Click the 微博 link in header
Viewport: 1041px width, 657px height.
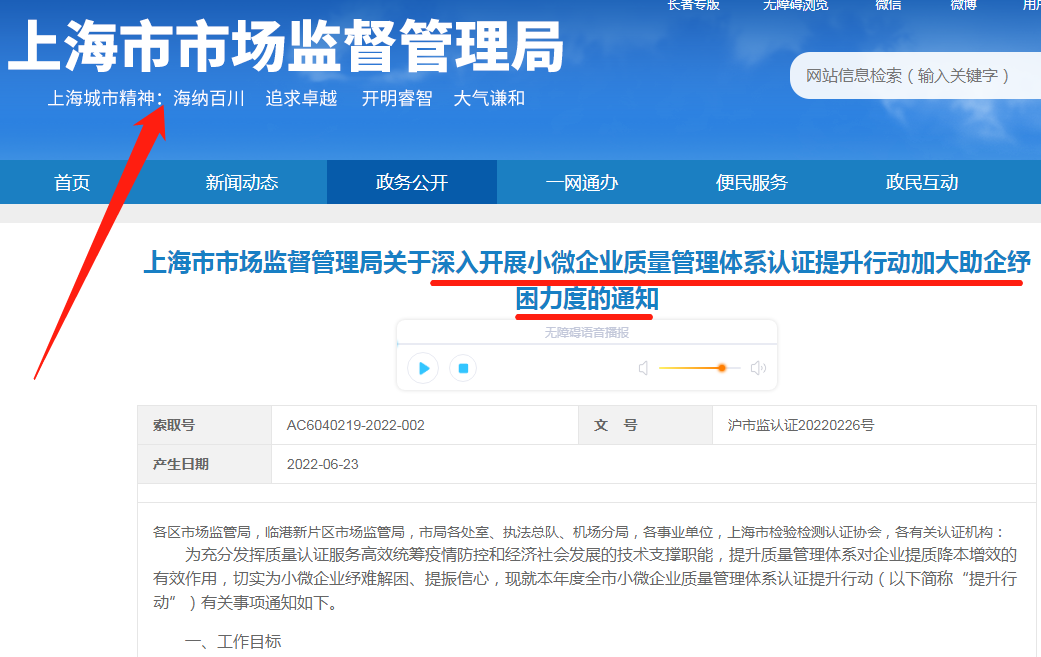tap(963, 5)
